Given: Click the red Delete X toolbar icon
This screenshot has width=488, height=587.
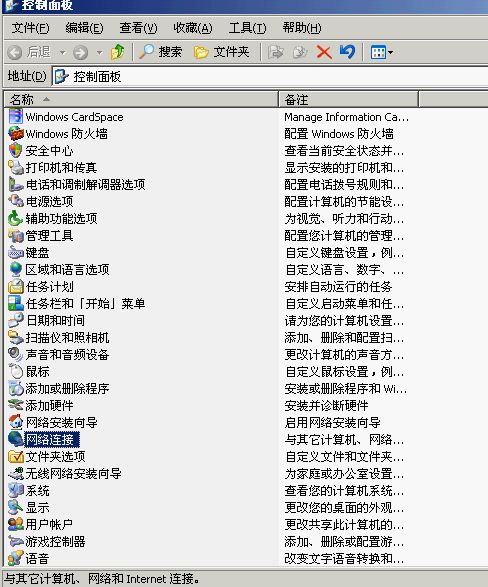Looking at the screenshot, I should point(324,52).
